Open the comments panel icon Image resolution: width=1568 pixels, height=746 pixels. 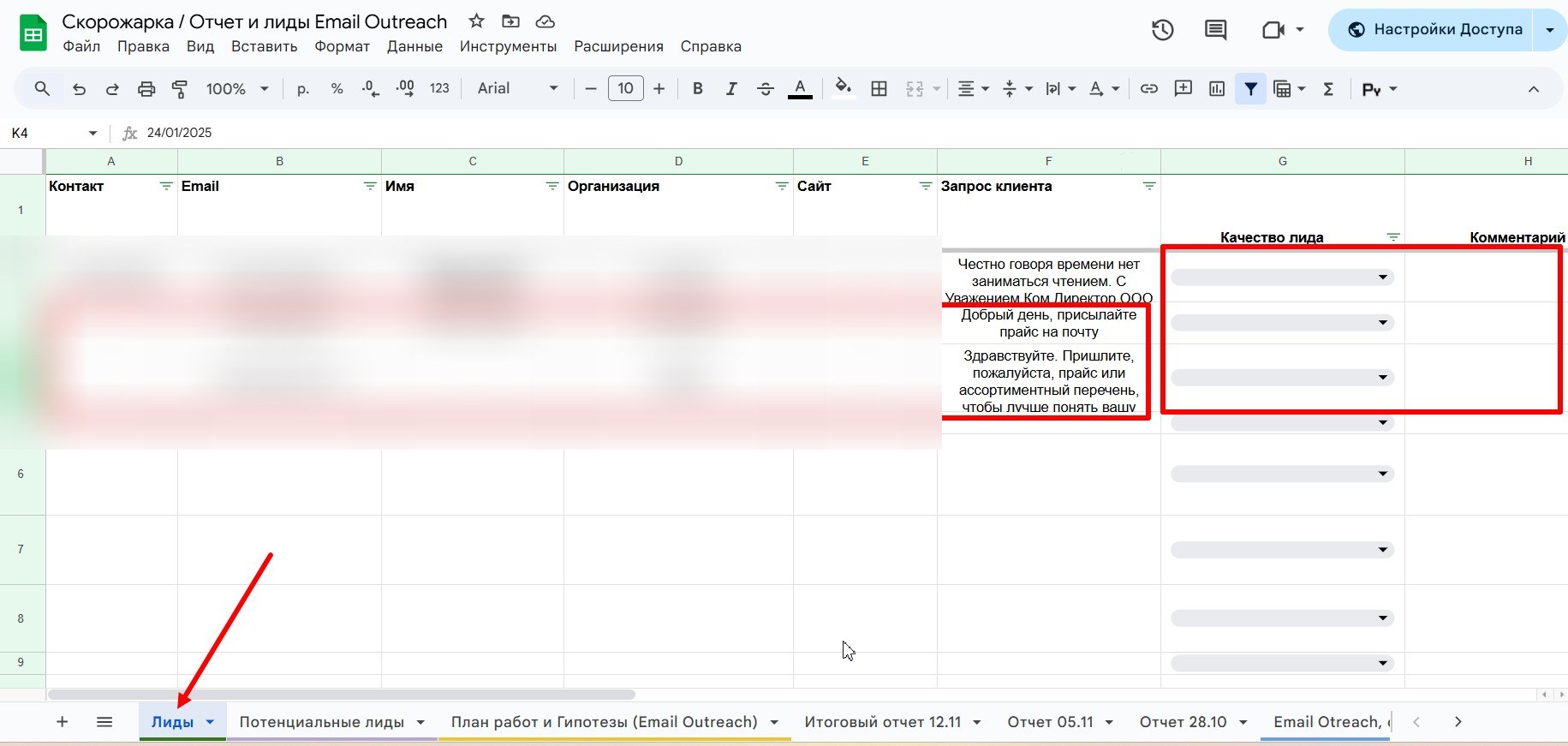click(1215, 30)
